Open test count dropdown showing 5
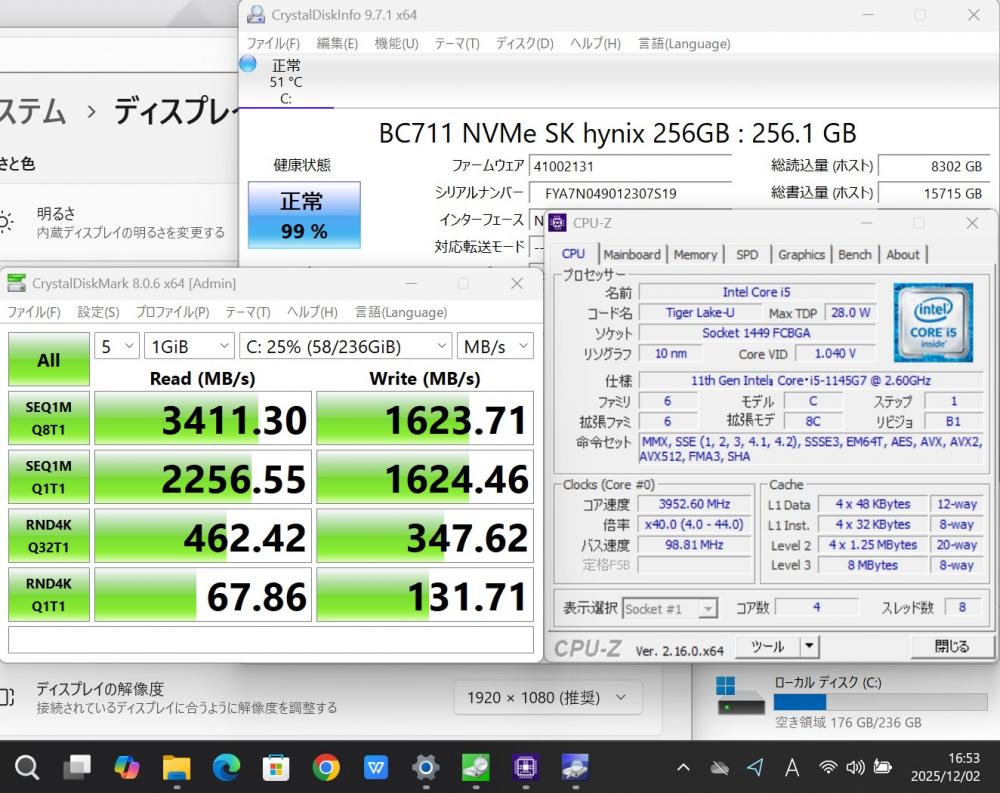 point(117,346)
